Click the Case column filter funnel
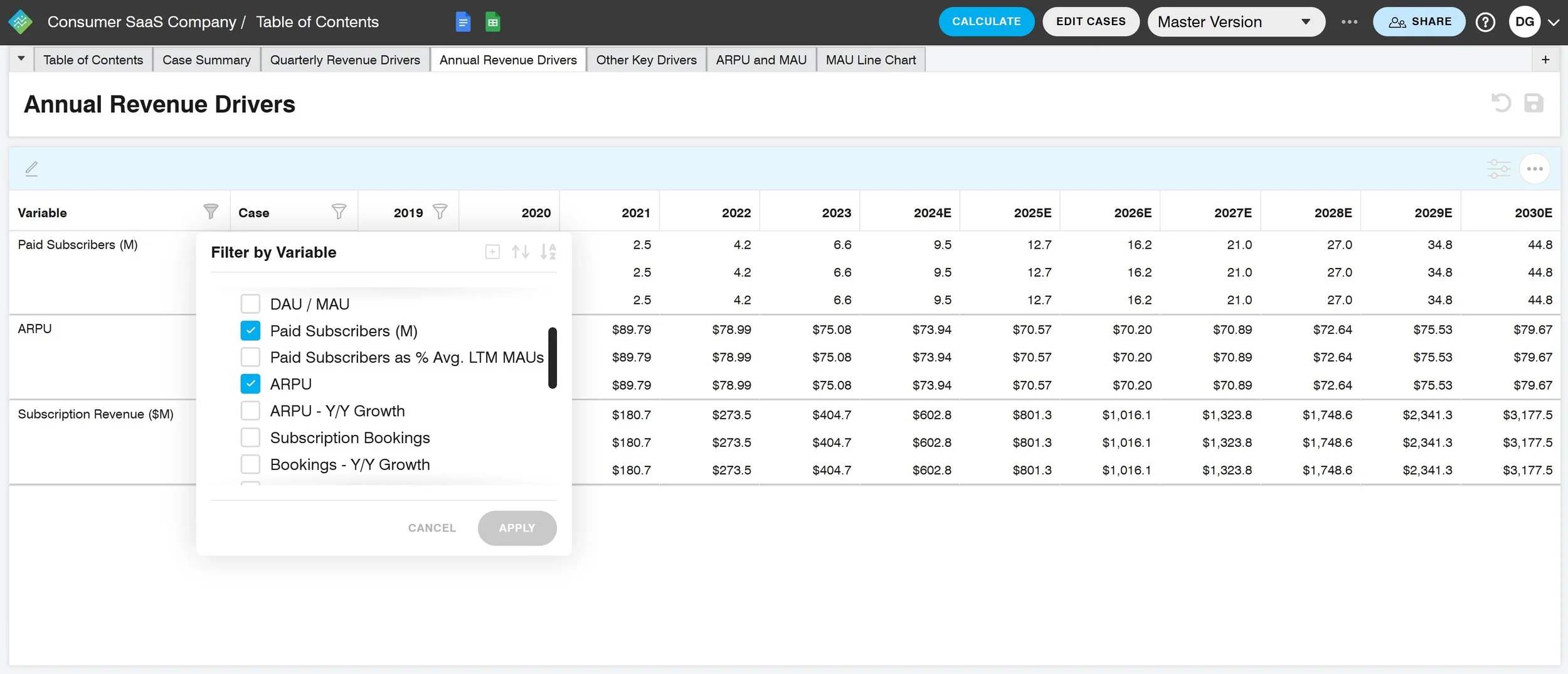Image resolution: width=1568 pixels, height=674 pixels. tap(339, 212)
